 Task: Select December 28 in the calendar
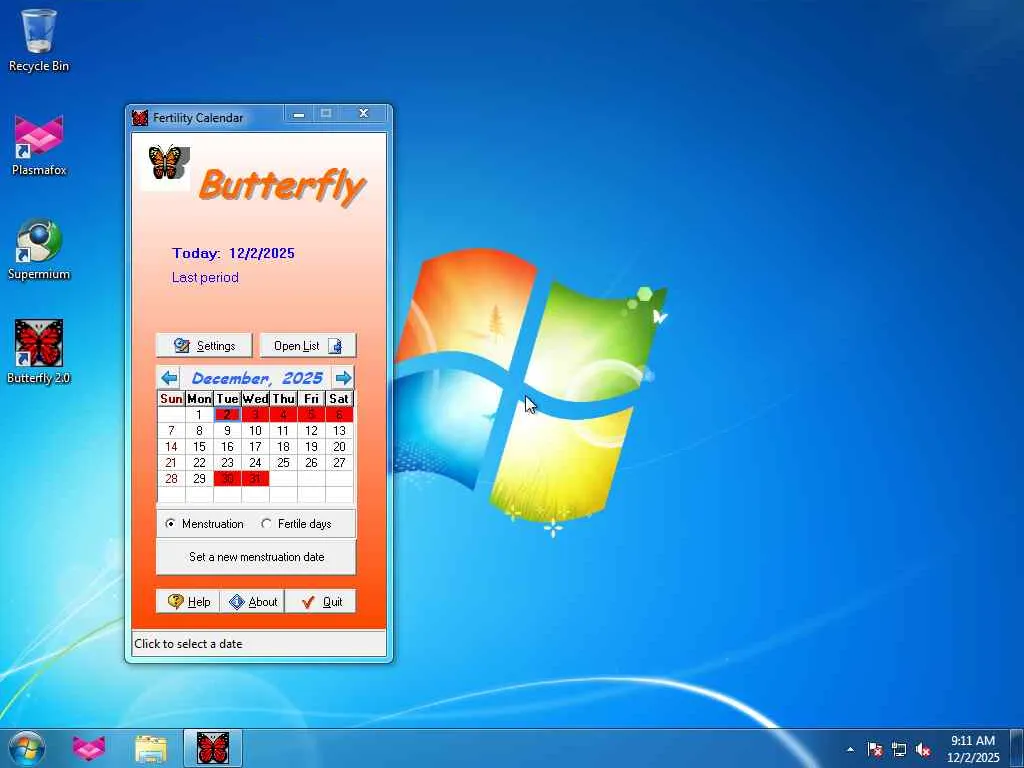[171, 479]
